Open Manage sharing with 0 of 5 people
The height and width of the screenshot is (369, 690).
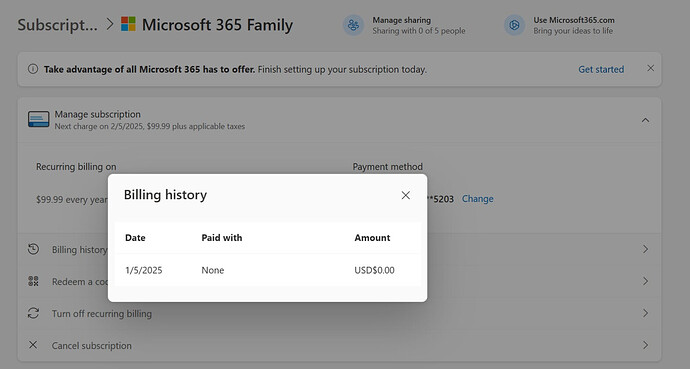[x=418, y=25]
